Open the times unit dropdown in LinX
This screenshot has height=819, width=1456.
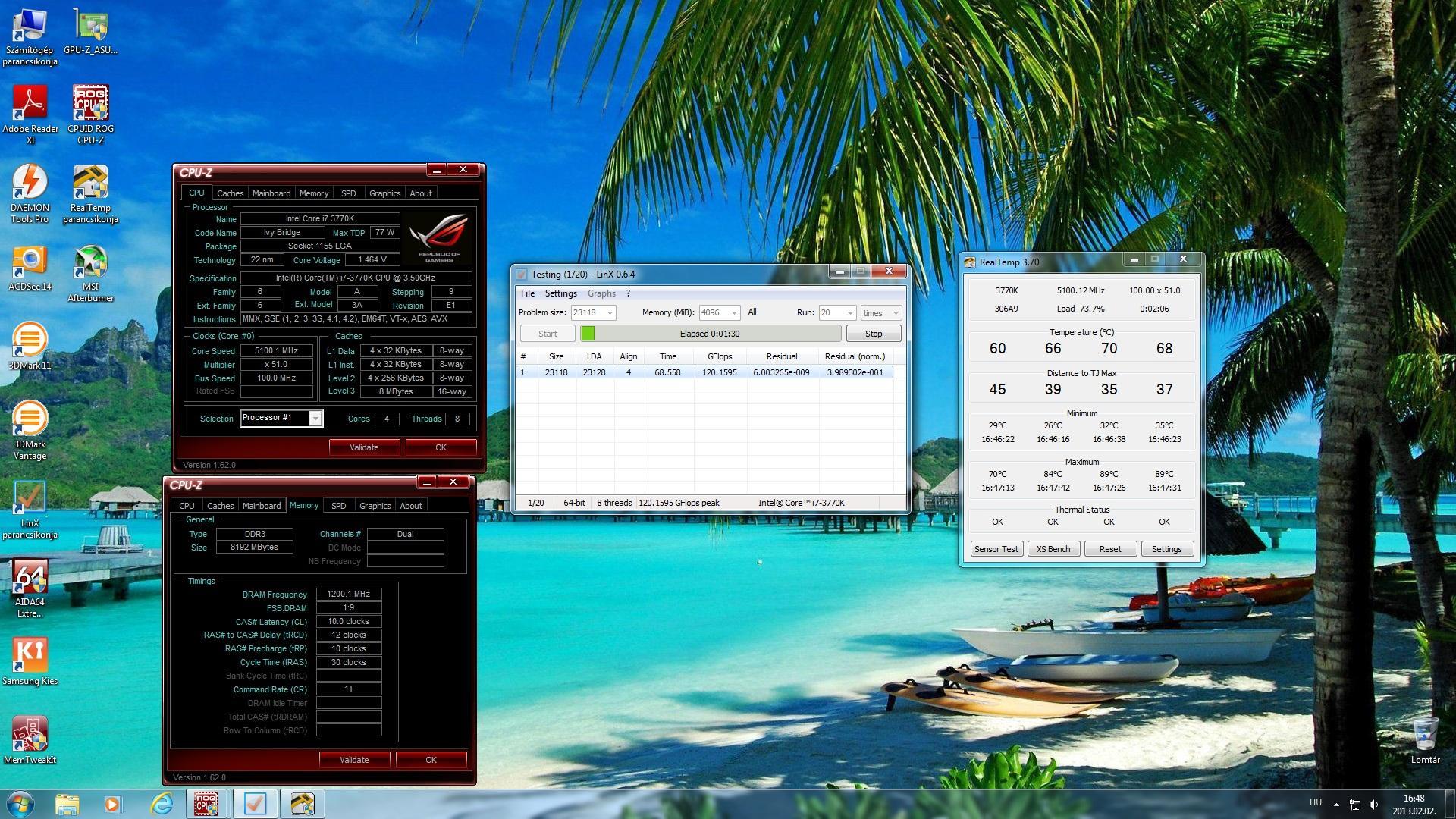point(895,313)
